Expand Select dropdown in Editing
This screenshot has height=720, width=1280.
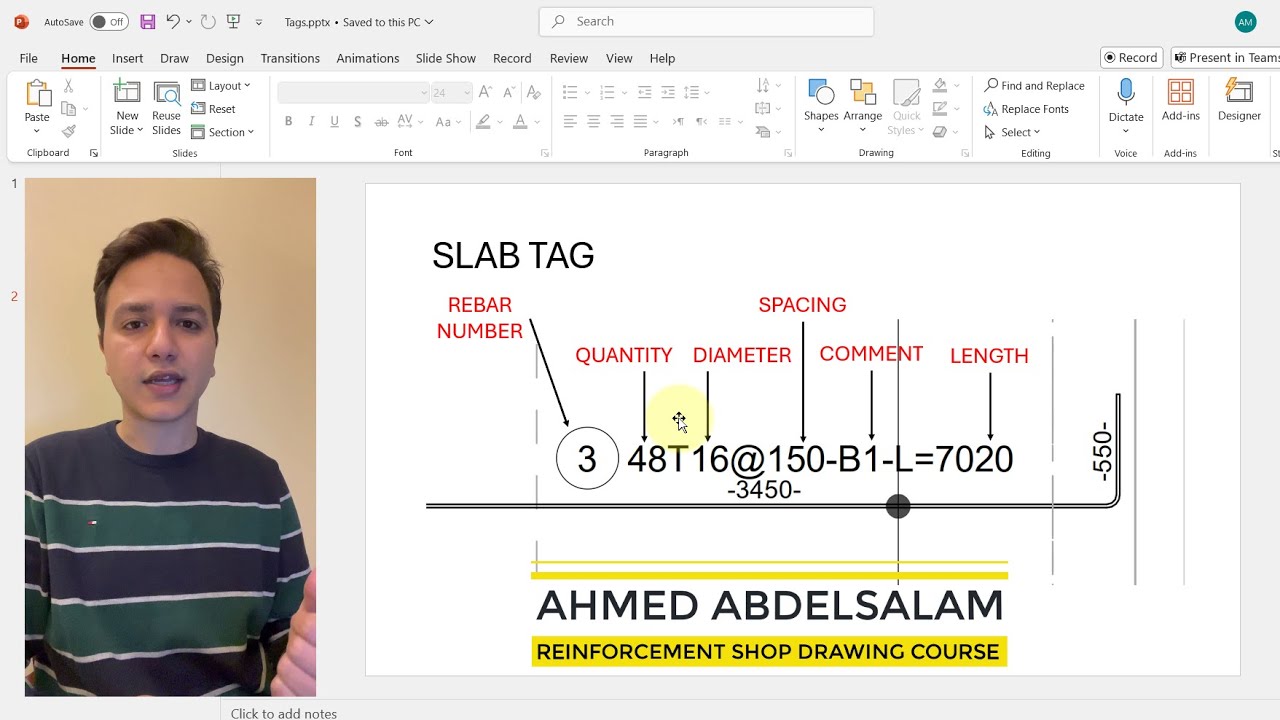[1012, 132]
